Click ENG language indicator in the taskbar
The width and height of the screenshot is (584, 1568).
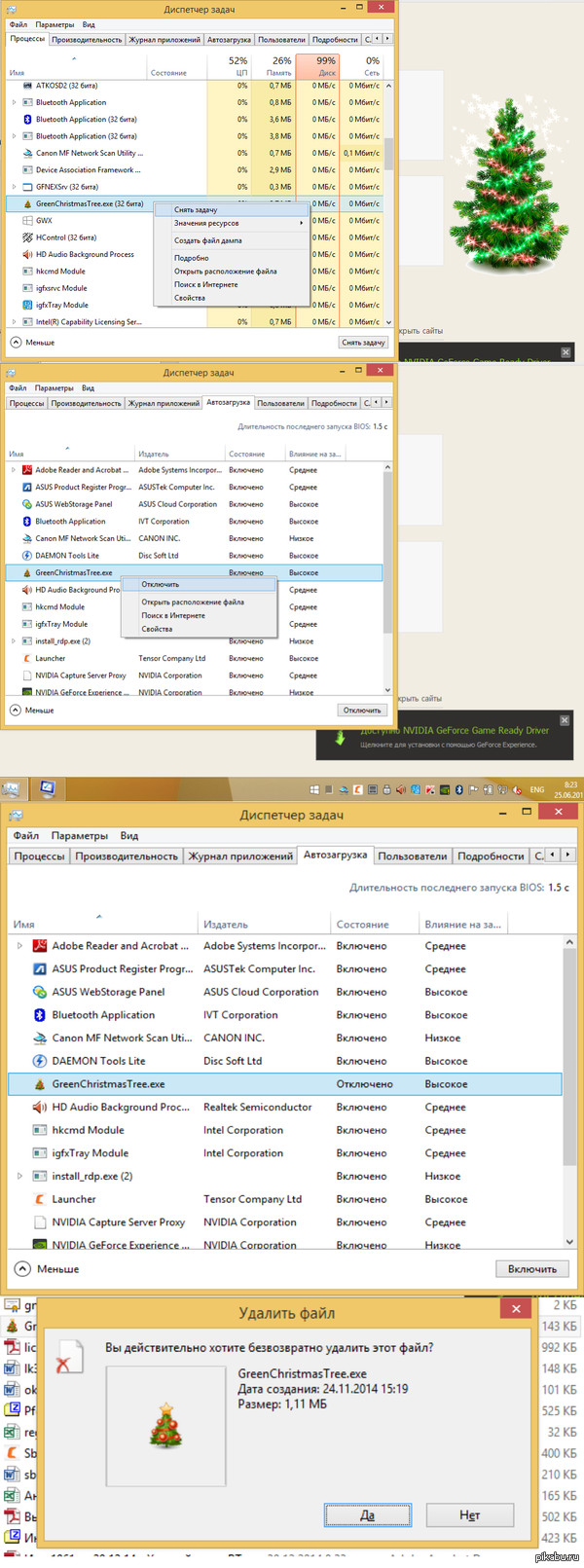(x=536, y=789)
